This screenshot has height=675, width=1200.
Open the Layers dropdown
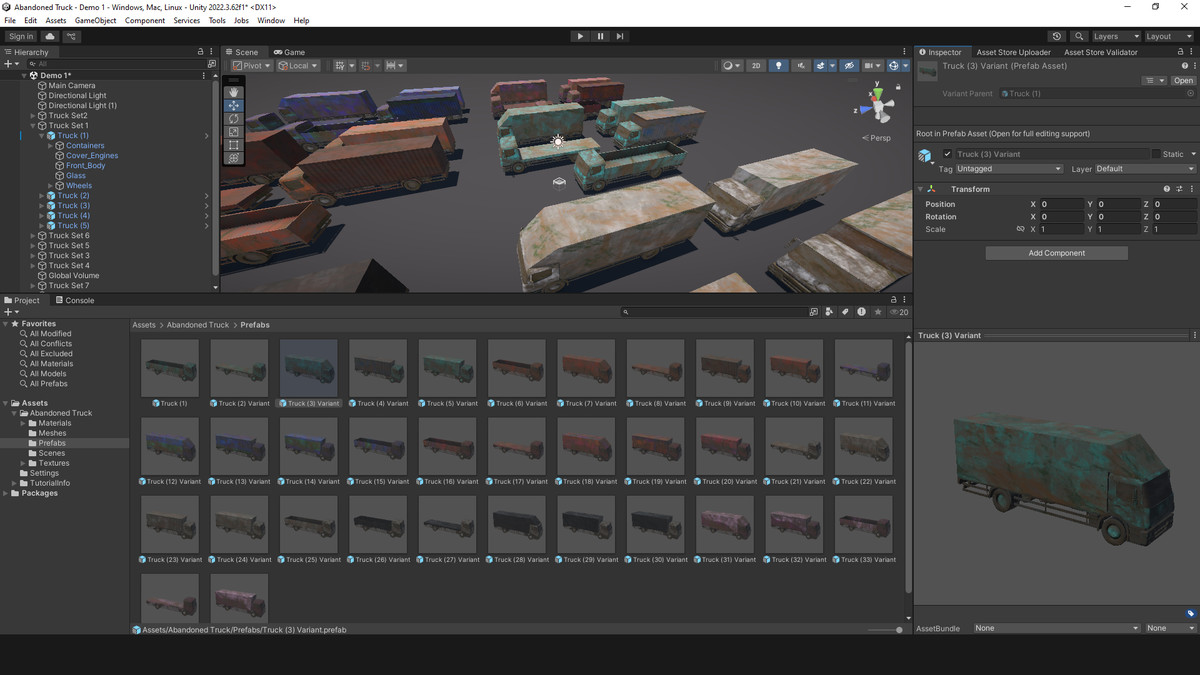pyautogui.click(x=1115, y=36)
